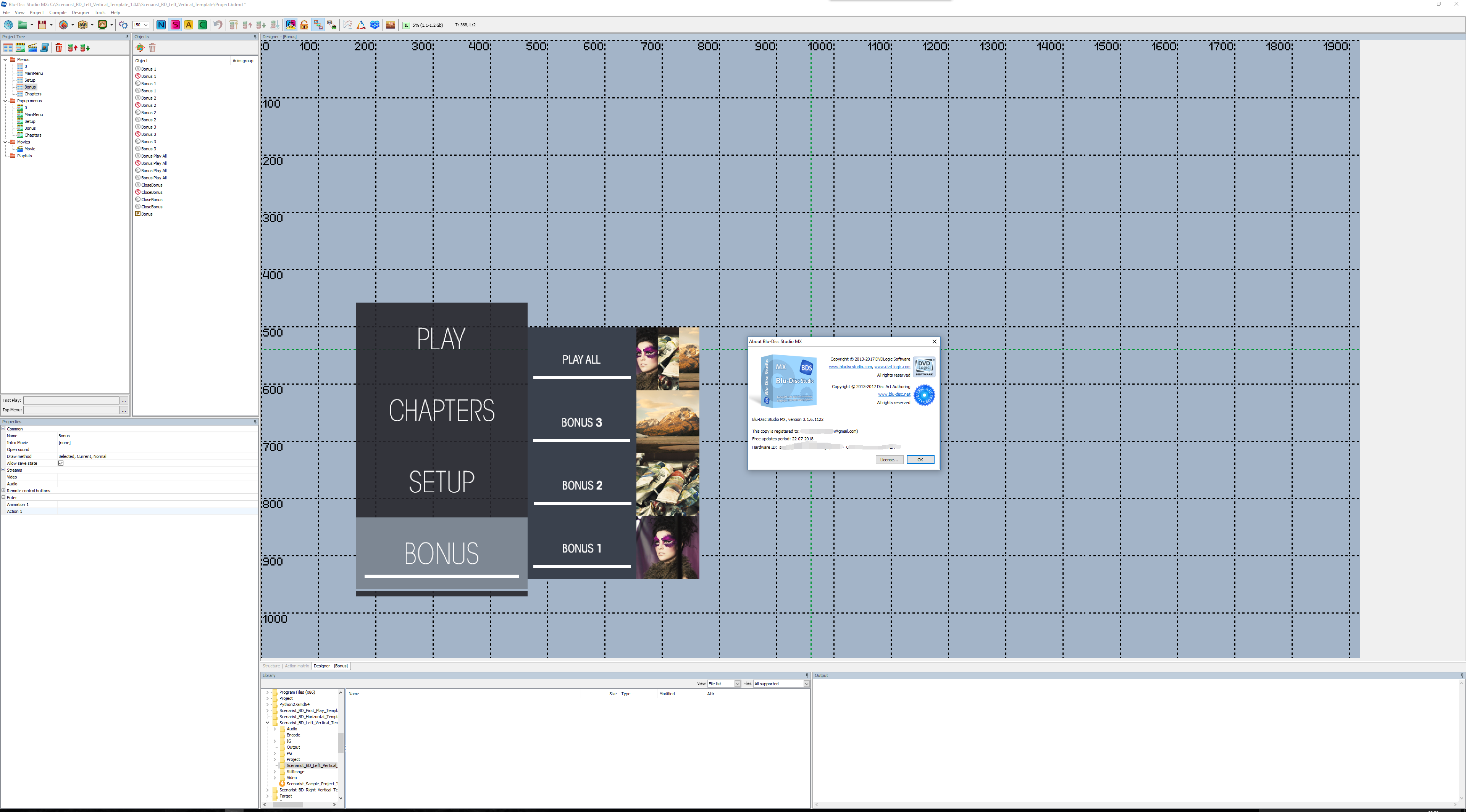Click the BONUS 3 button in designer canvas
The height and width of the screenshot is (812, 1466).
click(x=581, y=422)
